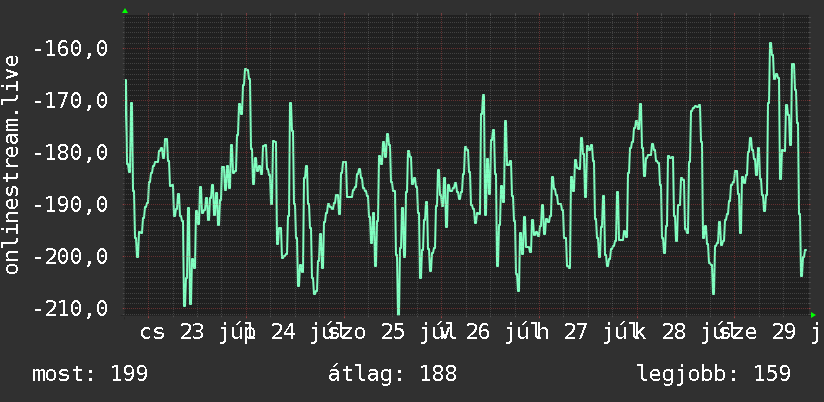Image resolution: width=824 pixels, height=402 pixels.
Task: Click the 'legjobb: 159' best value text
Action: pyautogui.click(x=714, y=374)
